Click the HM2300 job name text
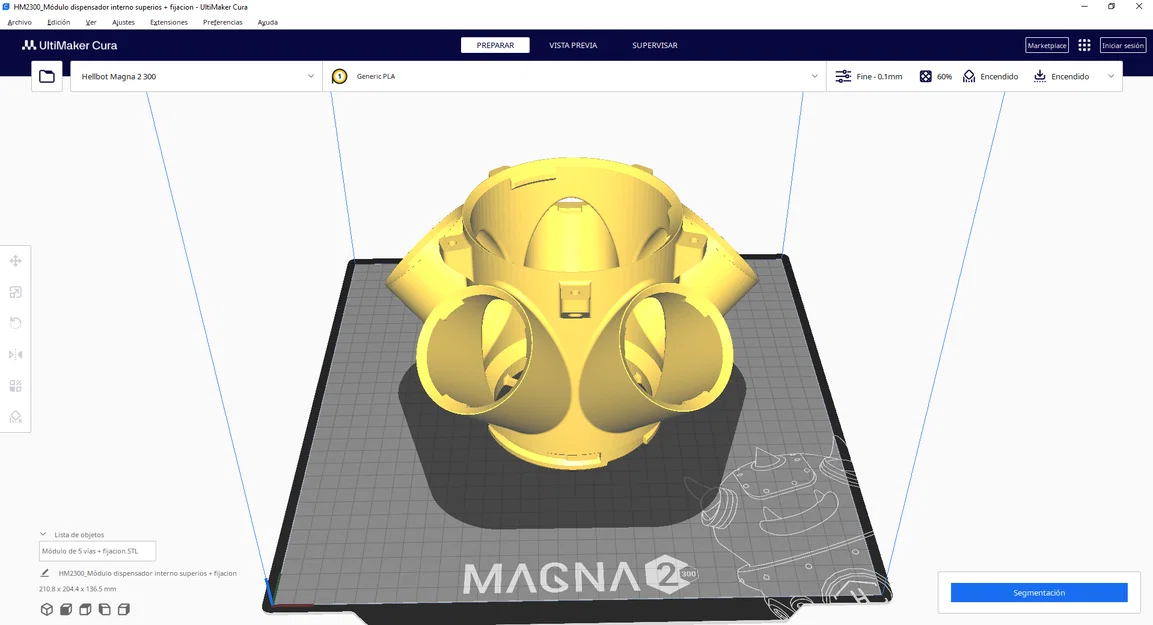The width and height of the screenshot is (1153, 625). pos(148,573)
